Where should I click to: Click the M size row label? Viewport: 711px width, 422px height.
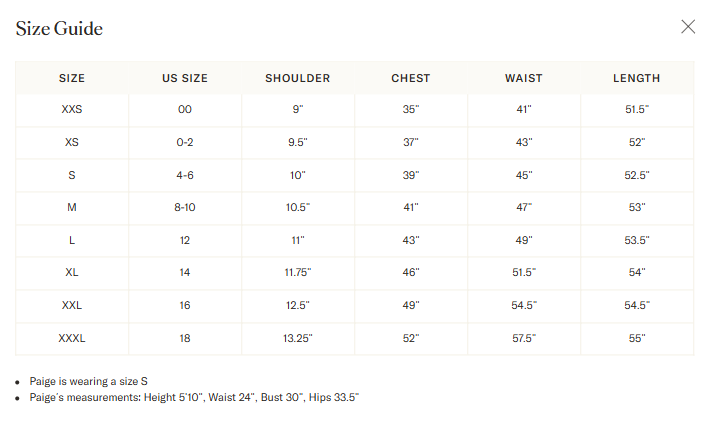(x=72, y=208)
